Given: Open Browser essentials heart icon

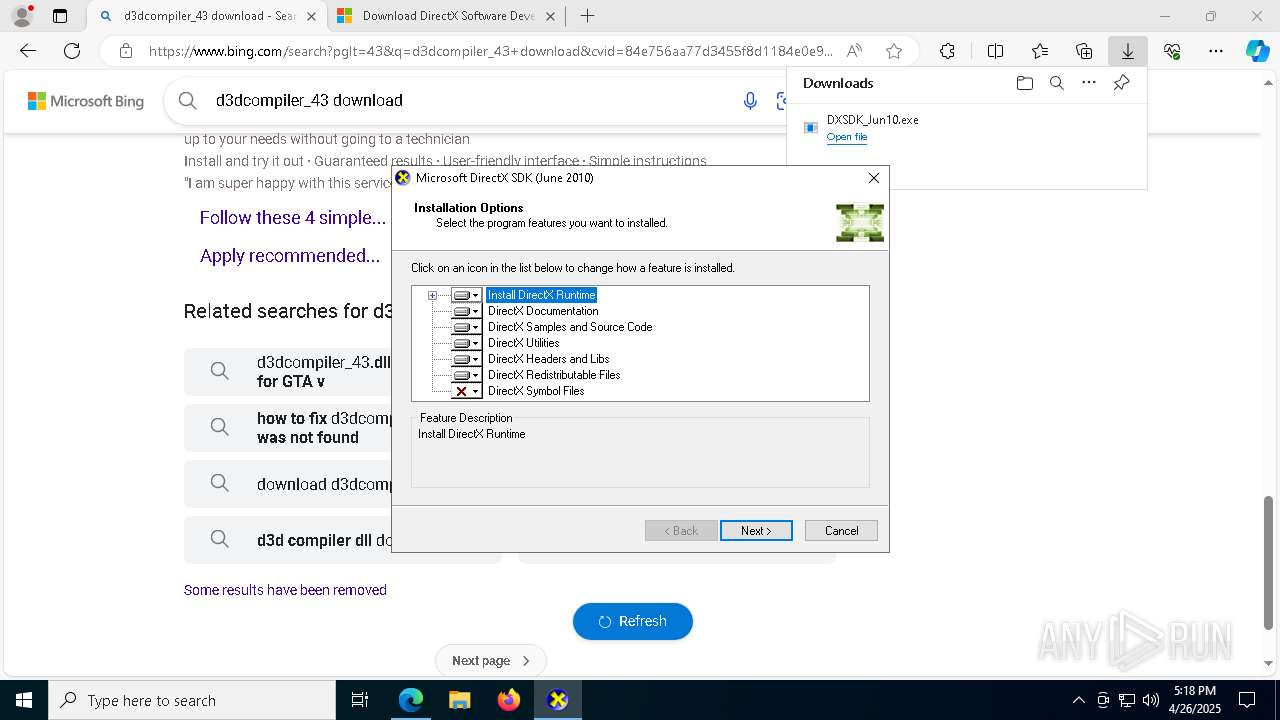Looking at the screenshot, I should pos(1172,51).
